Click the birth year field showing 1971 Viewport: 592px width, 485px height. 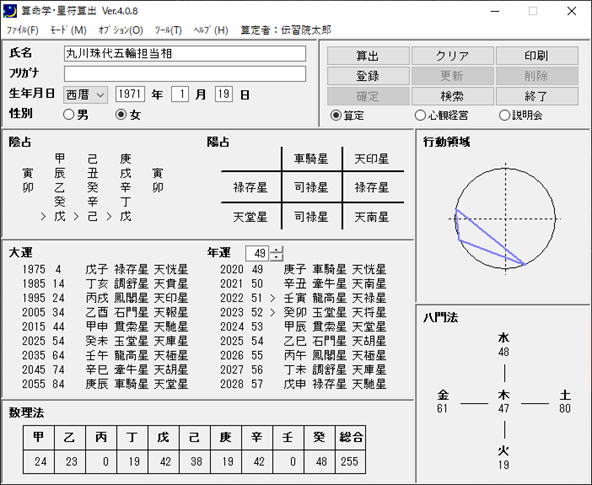point(130,94)
